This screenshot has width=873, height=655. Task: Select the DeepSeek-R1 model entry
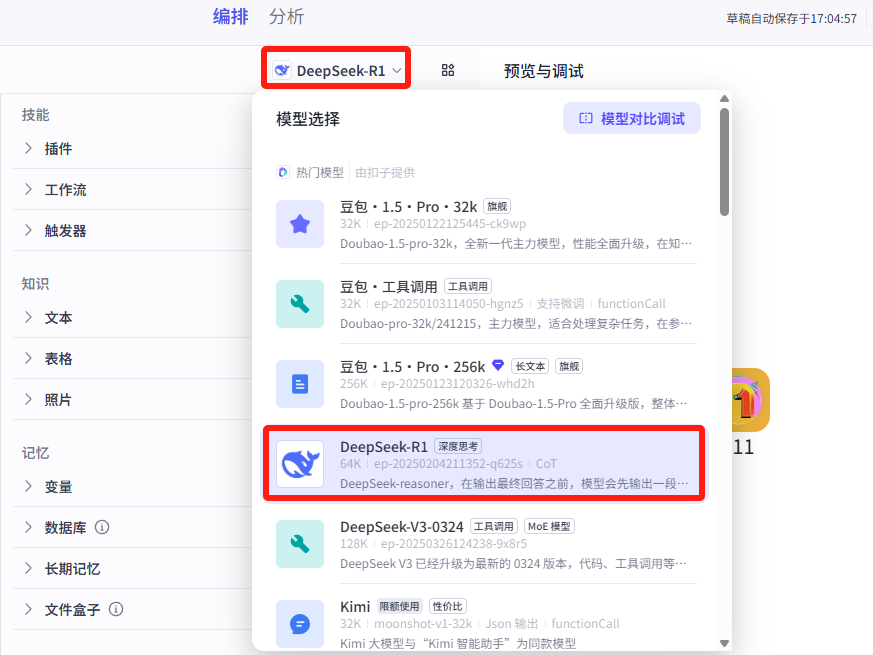(x=484, y=464)
